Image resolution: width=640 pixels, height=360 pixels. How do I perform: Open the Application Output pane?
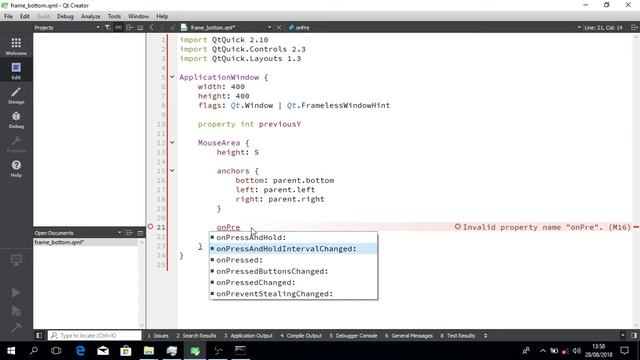(x=248, y=336)
